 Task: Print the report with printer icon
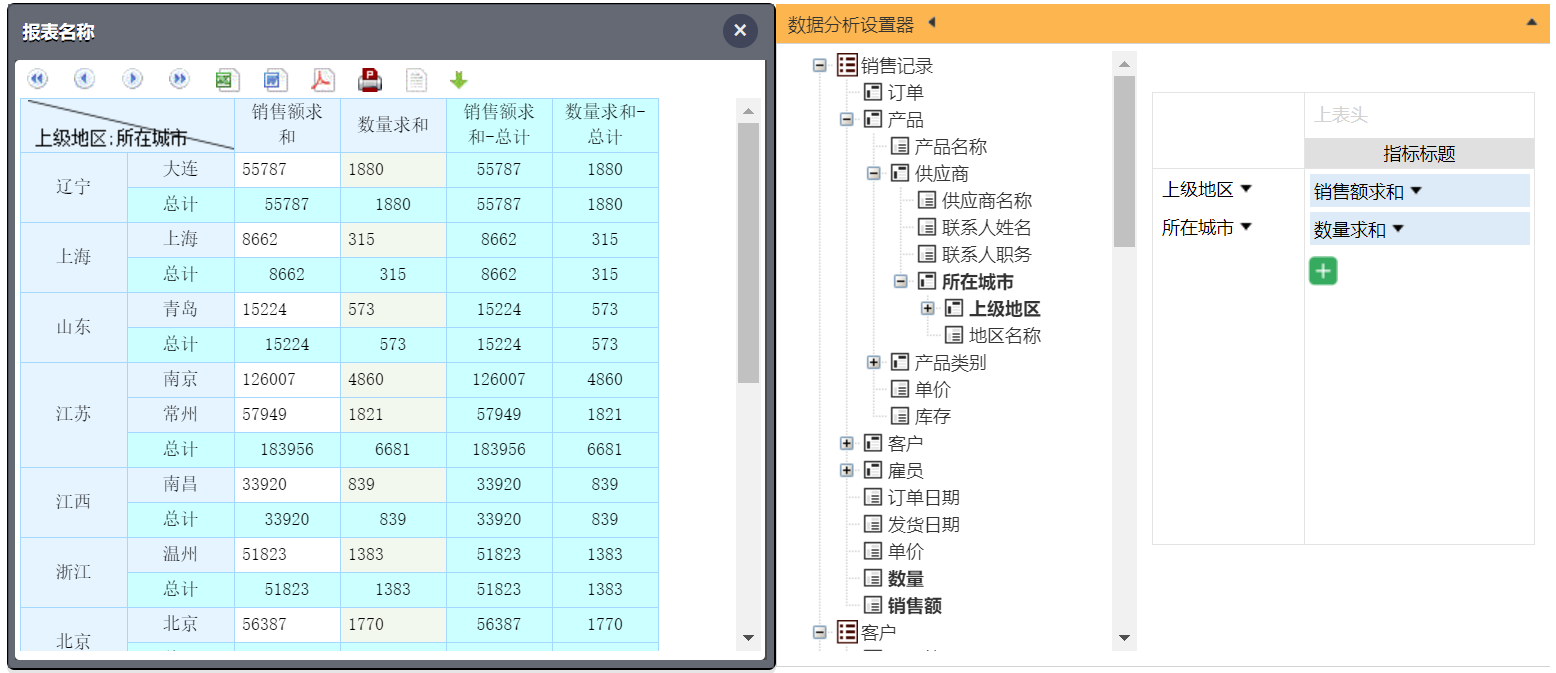pyautogui.click(x=370, y=80)
